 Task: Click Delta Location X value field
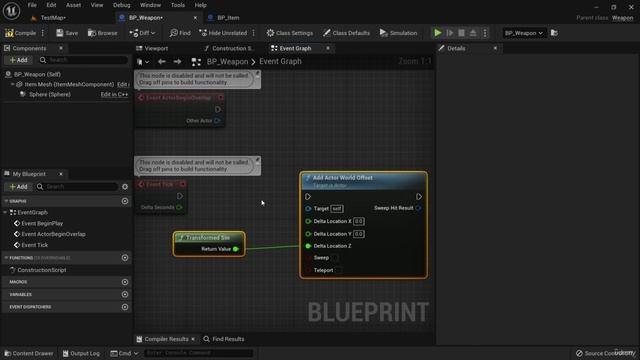(358, 222)
